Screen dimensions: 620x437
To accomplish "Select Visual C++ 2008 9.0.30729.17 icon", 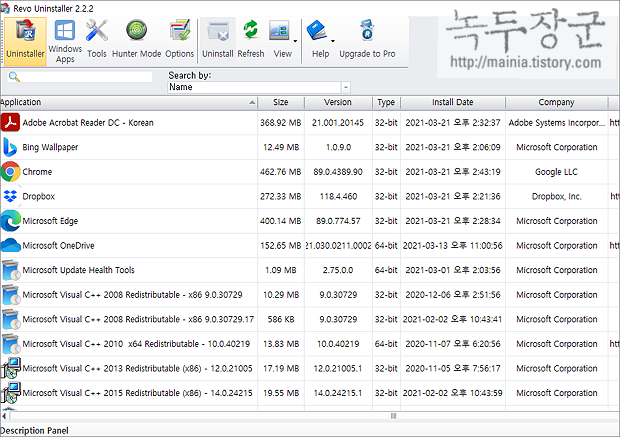I will [10, 319].
